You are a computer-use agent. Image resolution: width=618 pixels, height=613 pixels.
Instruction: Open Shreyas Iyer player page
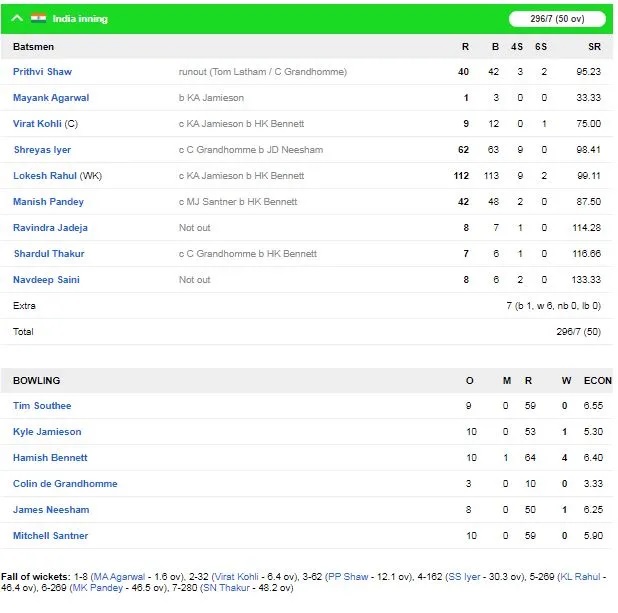pos(42,150)
